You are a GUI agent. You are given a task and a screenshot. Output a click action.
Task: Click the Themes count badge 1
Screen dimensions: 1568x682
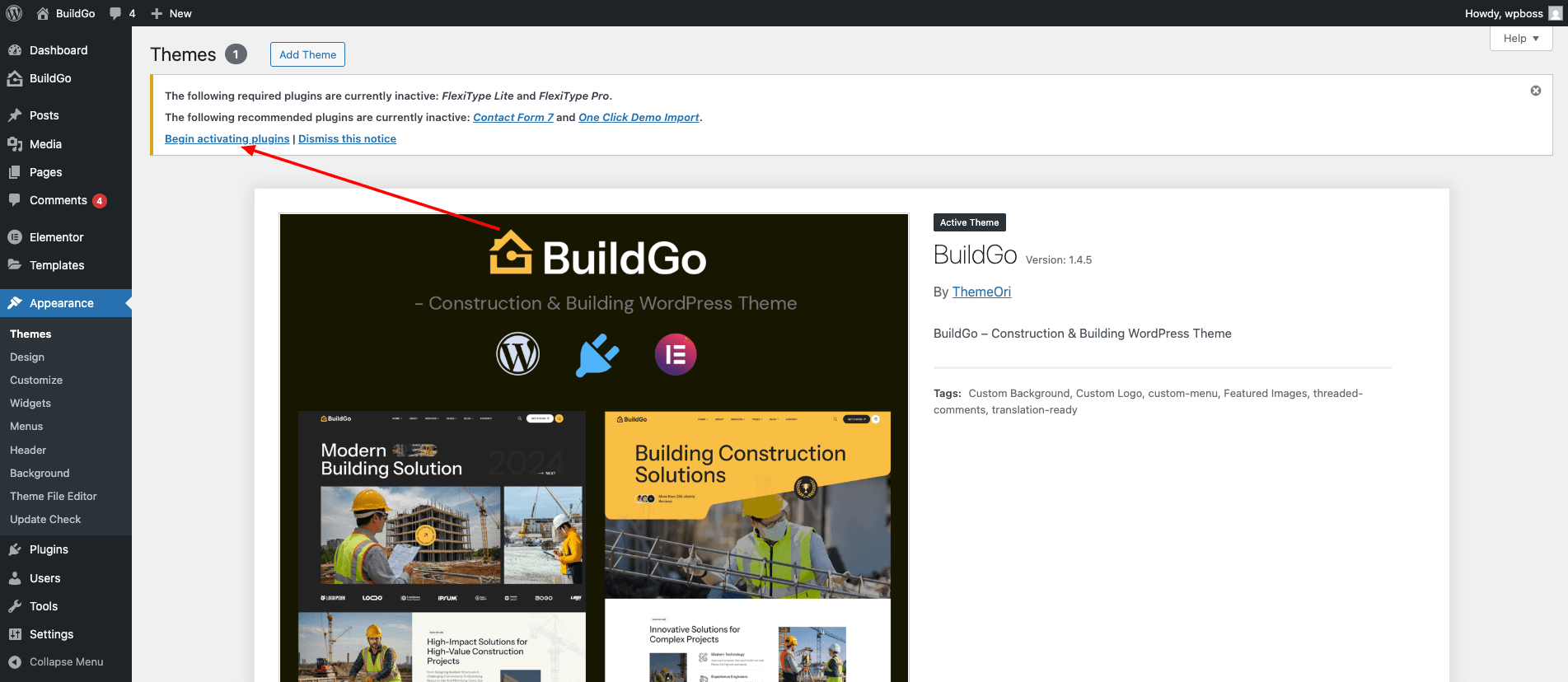coord(236,54)
